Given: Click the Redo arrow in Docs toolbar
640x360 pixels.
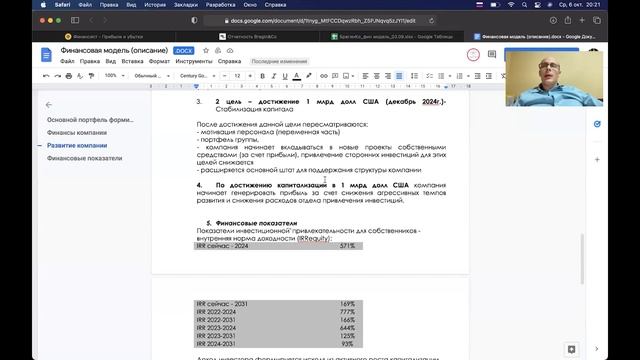Looking at the screenshot, I should click(58, 76).
